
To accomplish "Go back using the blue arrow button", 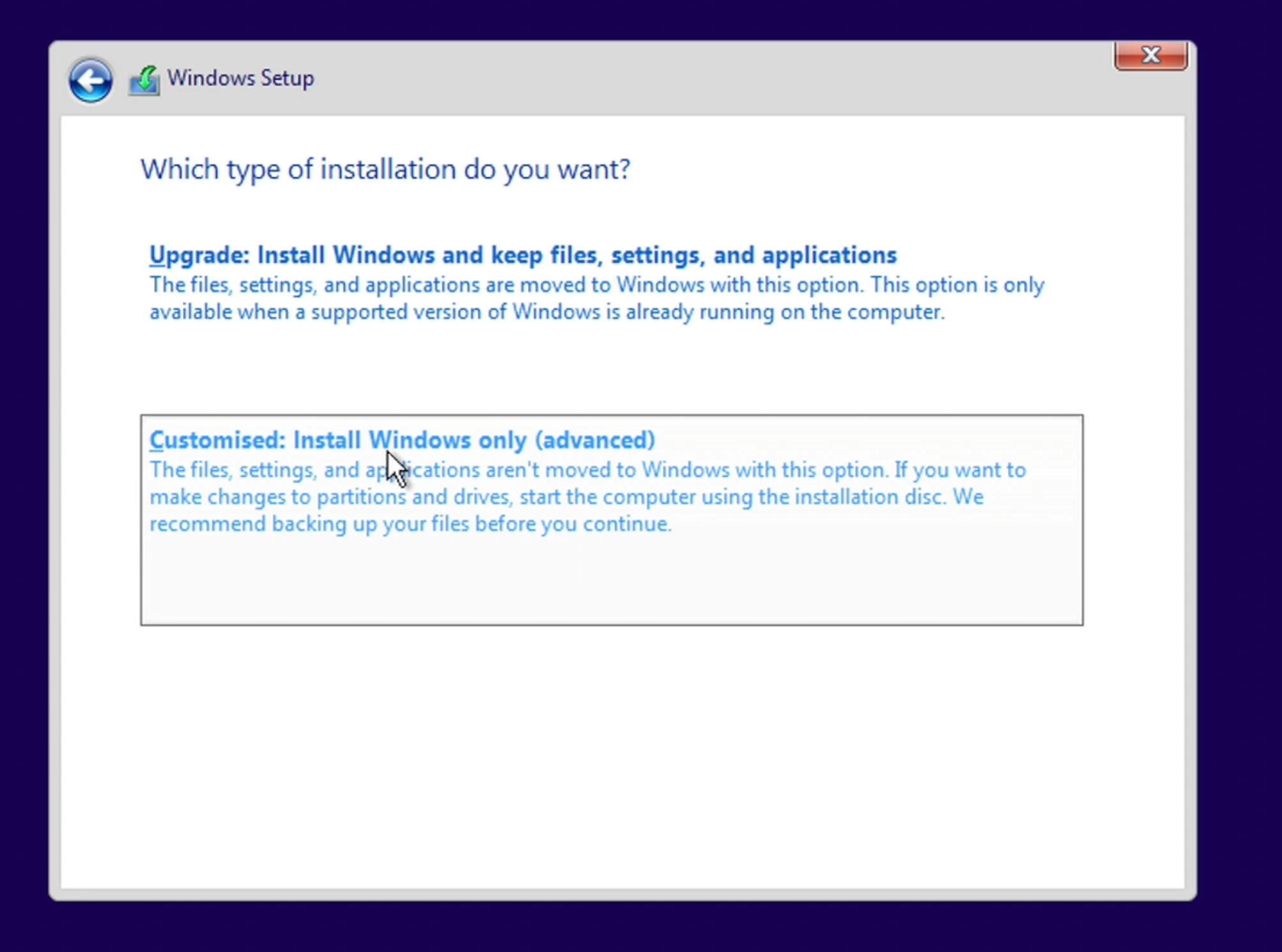I will click(x=90, y=80).
